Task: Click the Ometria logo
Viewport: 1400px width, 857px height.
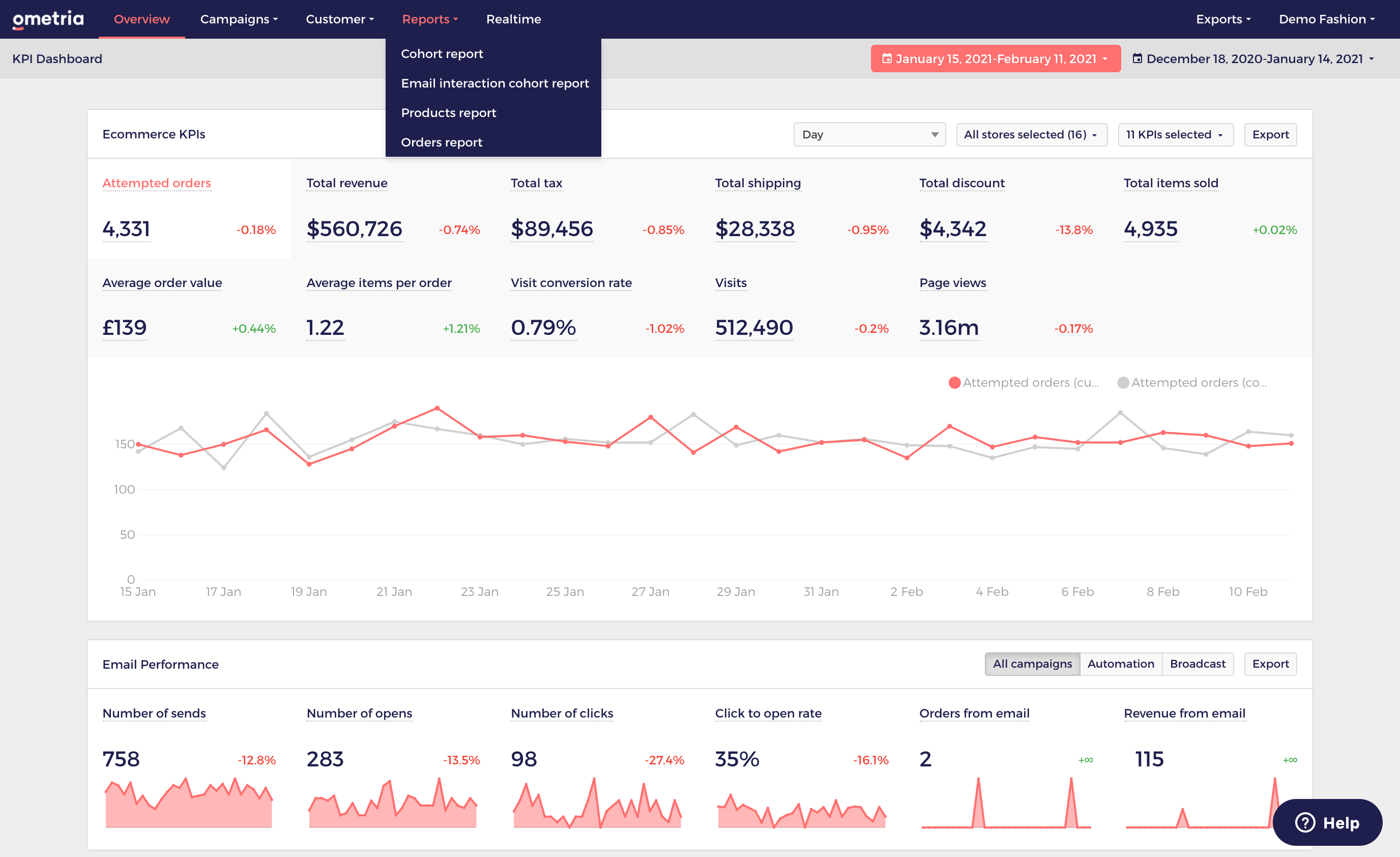Action: 48,19
